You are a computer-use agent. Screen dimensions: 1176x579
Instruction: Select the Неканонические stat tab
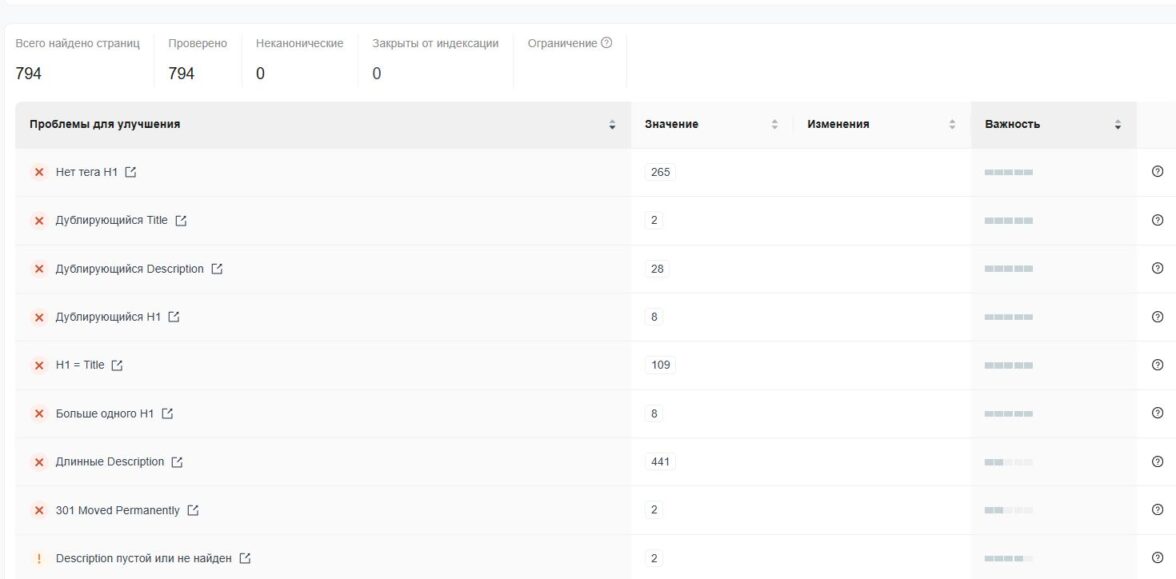coord(299,58)
